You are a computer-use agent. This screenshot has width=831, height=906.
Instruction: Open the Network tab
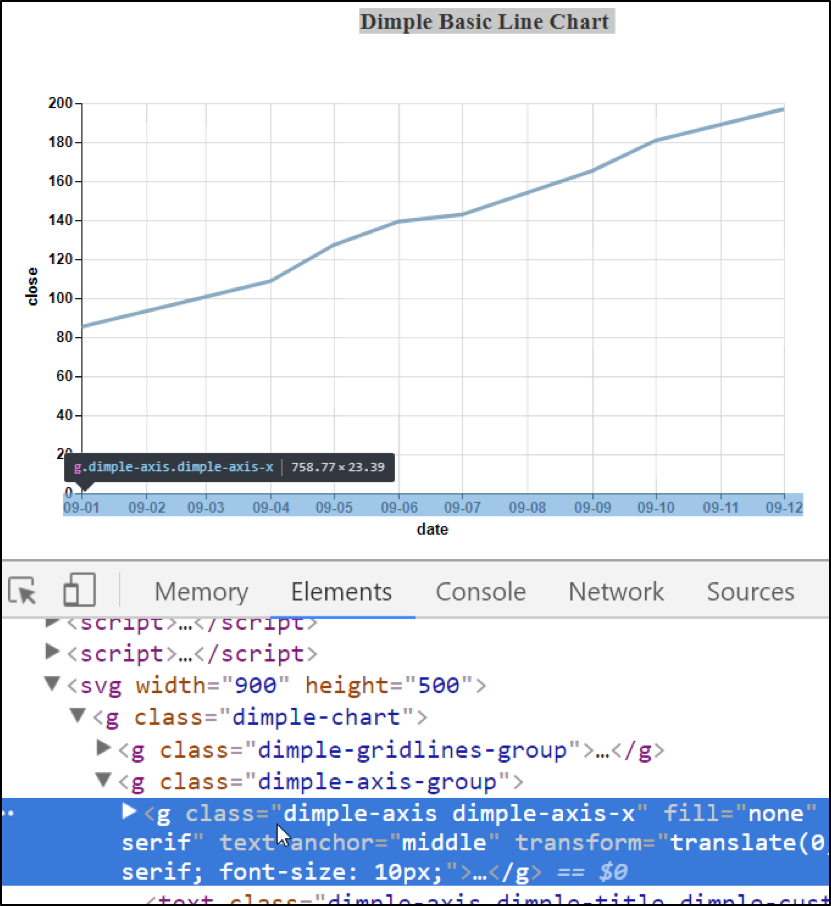[x=616, y=592]
